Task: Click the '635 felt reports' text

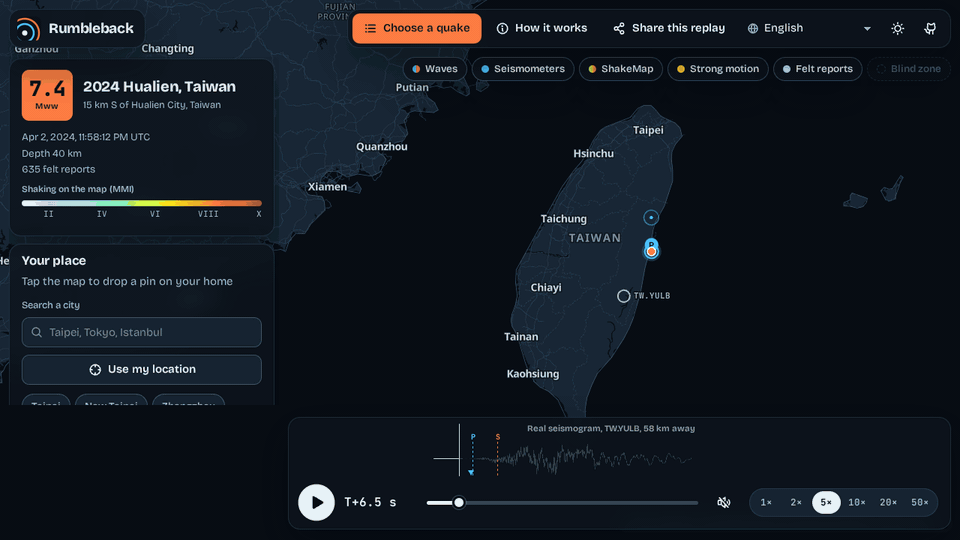Action: click(58, 170)
